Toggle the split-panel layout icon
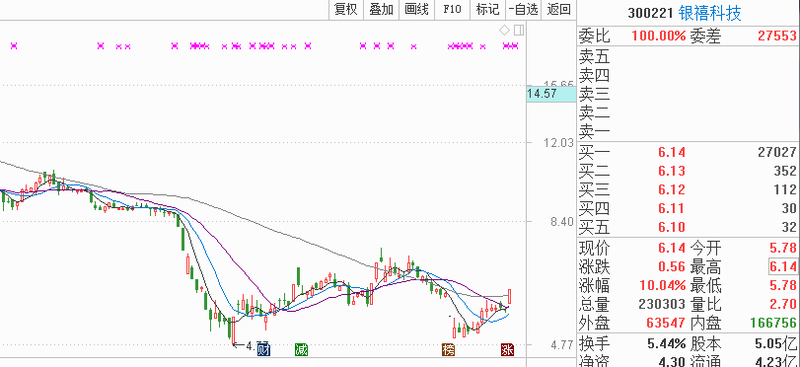This screenshot has height=367, width=800. coord(519,31)
